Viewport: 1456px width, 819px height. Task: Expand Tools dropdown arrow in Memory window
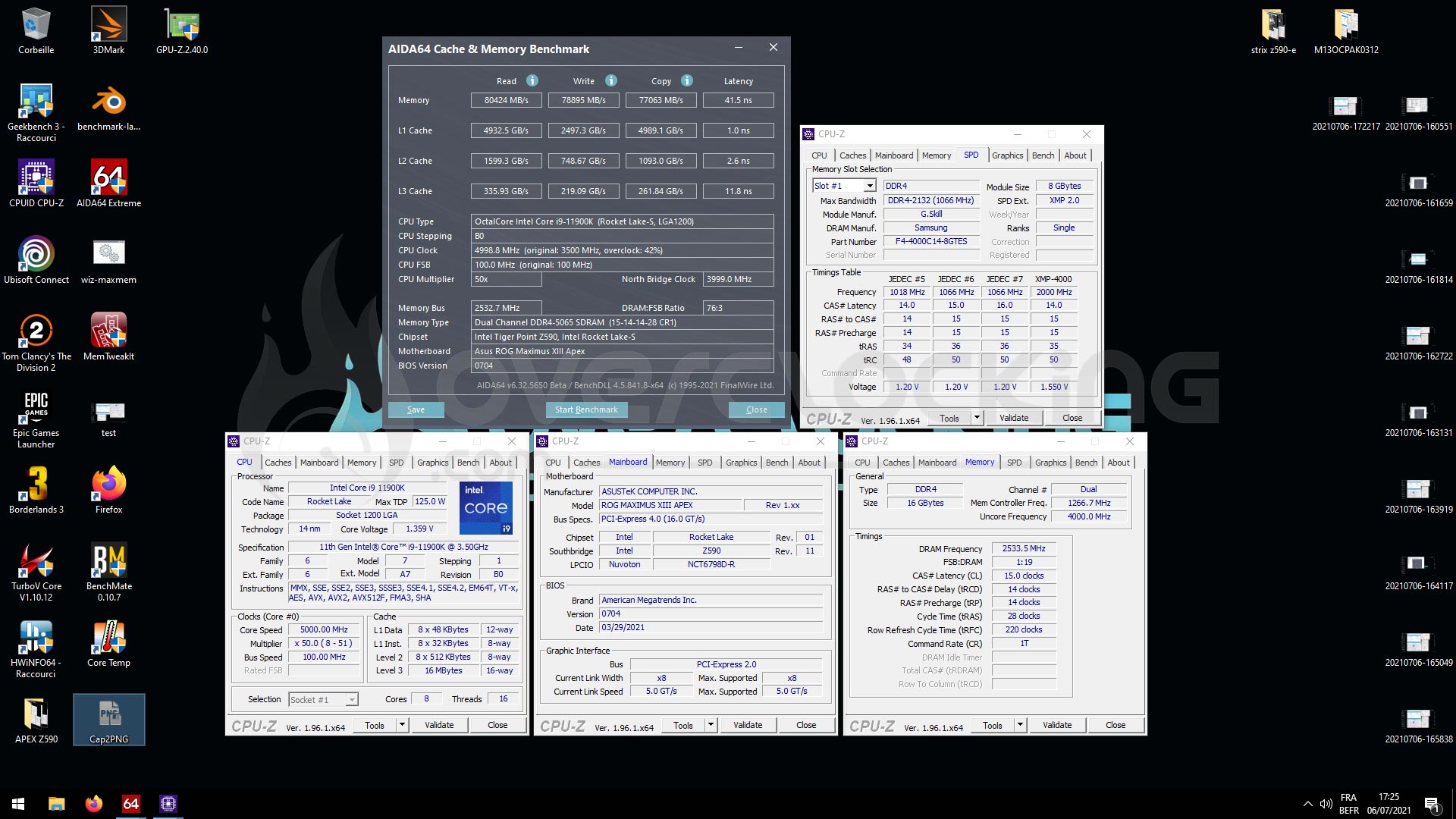tap(1020, 725)
